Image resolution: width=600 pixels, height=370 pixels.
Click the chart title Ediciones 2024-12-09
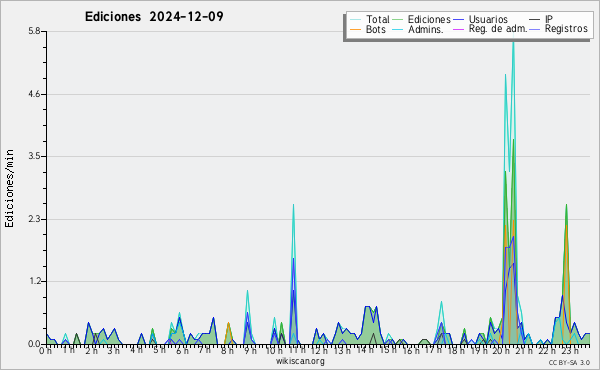(x=154, y=17)
